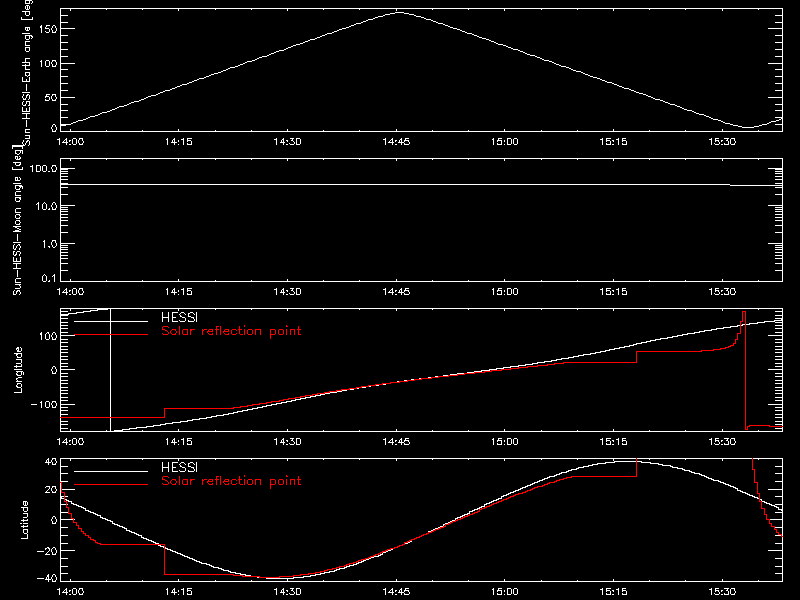Click 14:45 time label under Moon angle plot

click(396, 292)
